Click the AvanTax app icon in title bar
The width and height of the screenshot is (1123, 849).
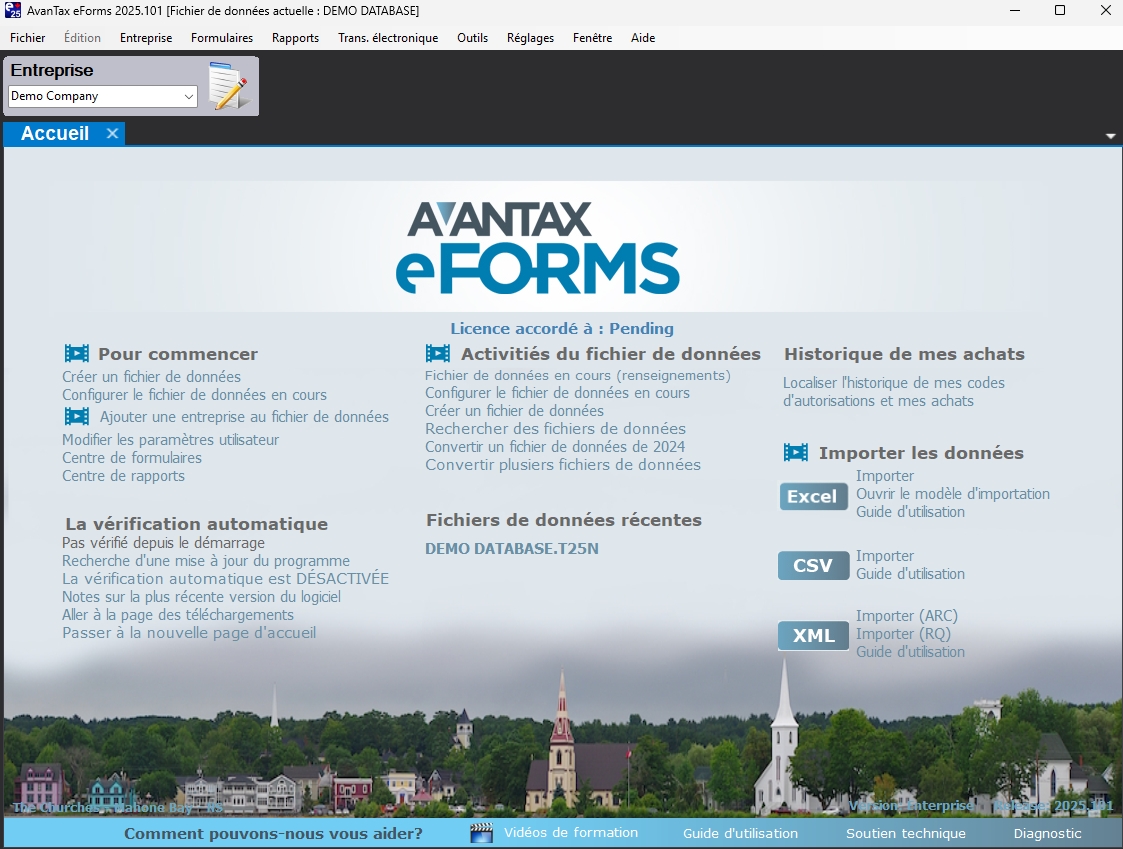pyautogui.click(x=12, y=10)
